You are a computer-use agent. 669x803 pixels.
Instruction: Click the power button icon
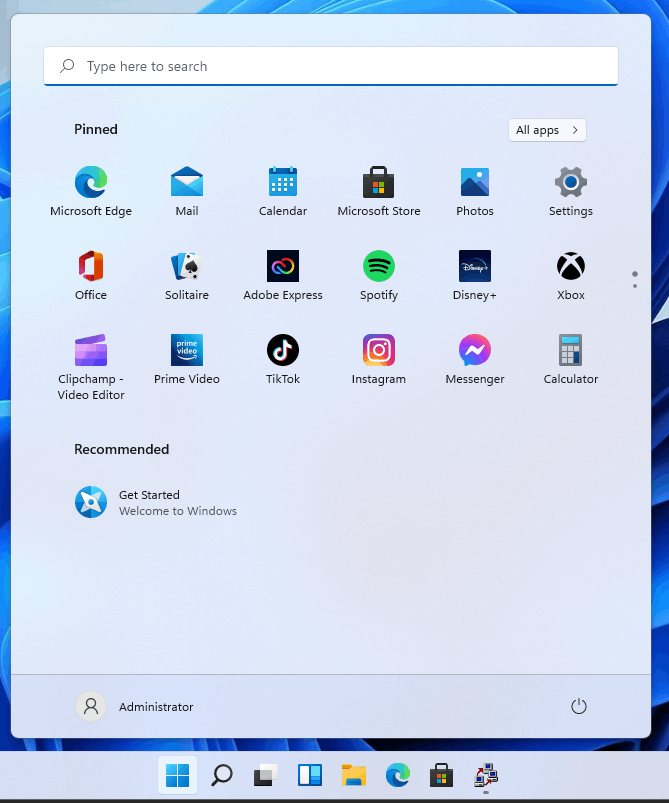[579, 706]
